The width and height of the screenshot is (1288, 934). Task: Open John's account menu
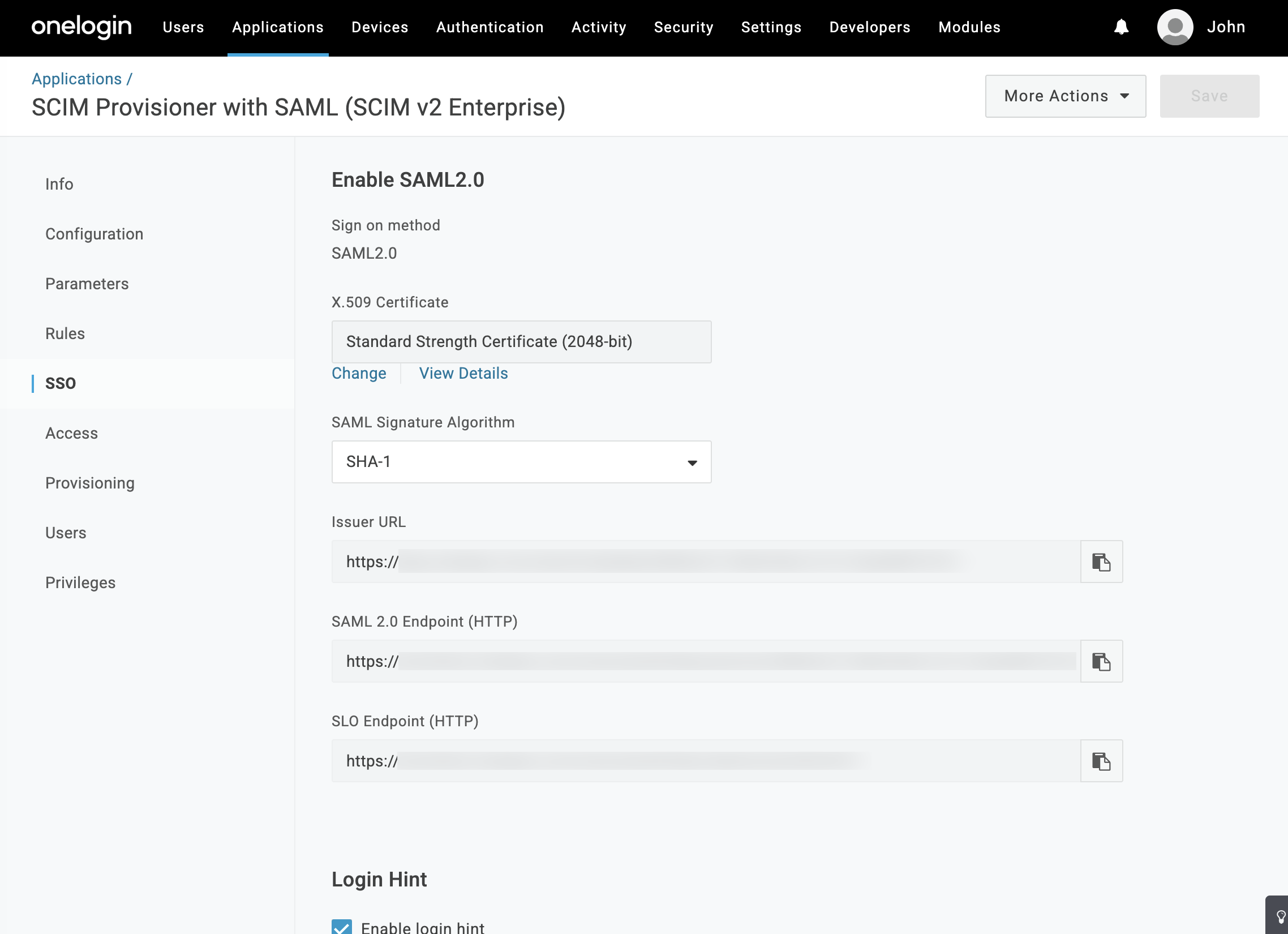[x=1226, y=27]
